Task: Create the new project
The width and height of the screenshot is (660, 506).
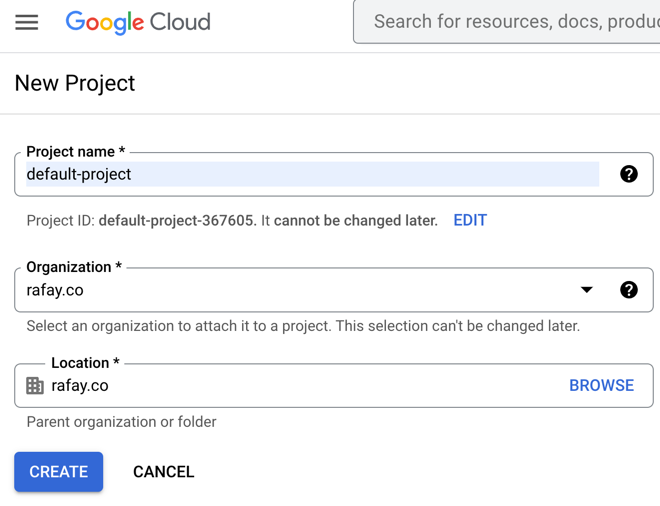Action: [x=59, y=471]
